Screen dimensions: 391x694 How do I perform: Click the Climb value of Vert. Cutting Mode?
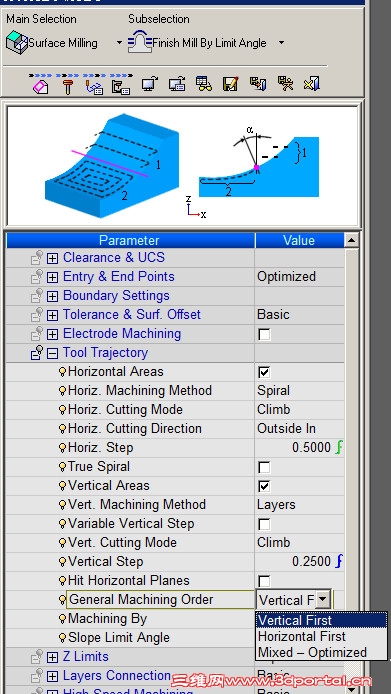click(274, 542)
